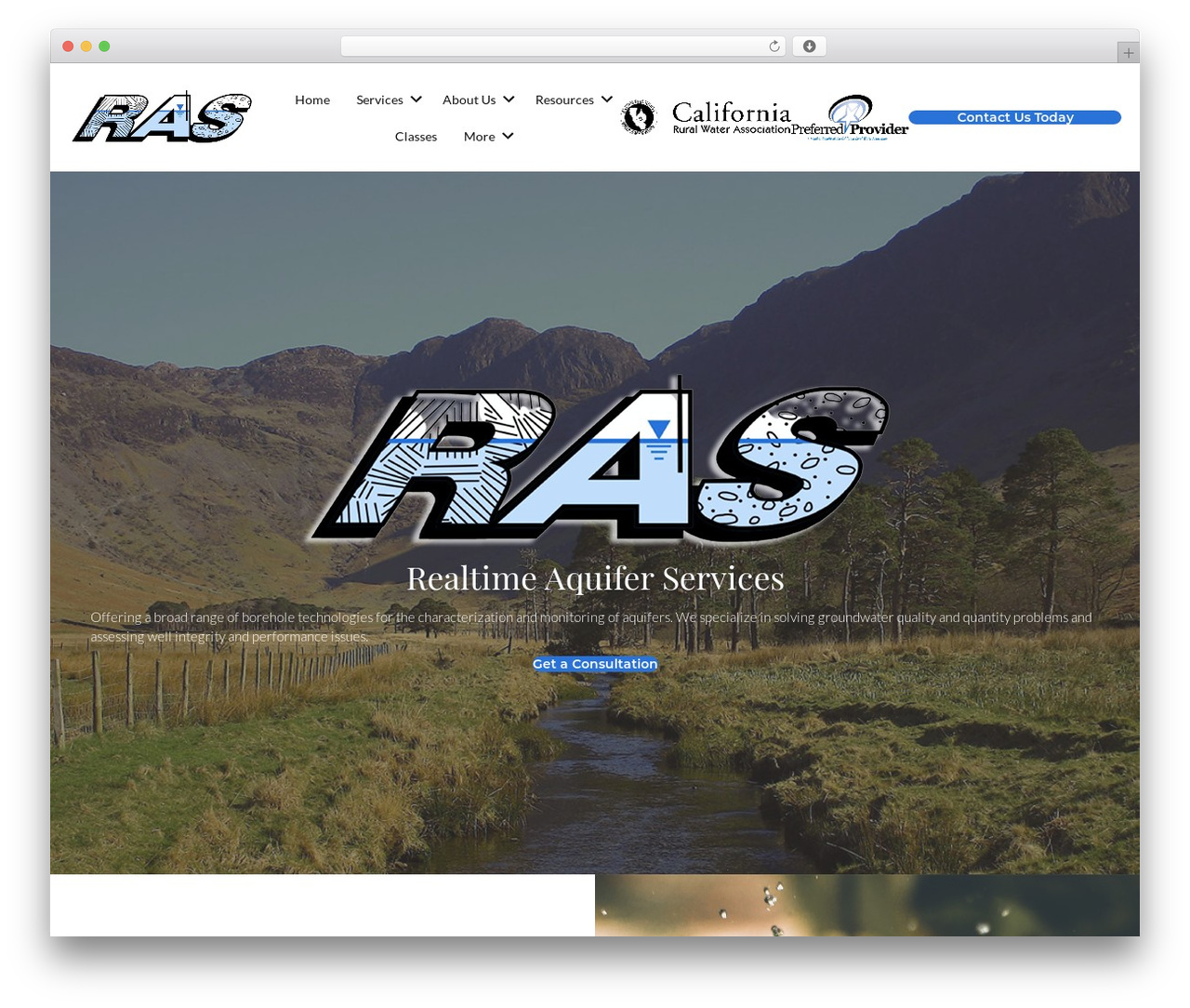Image resolution: width=1190 pixels, height=1008 pixels.
Task: Maximize the window using the green button
Action: [x=104, y=46]
